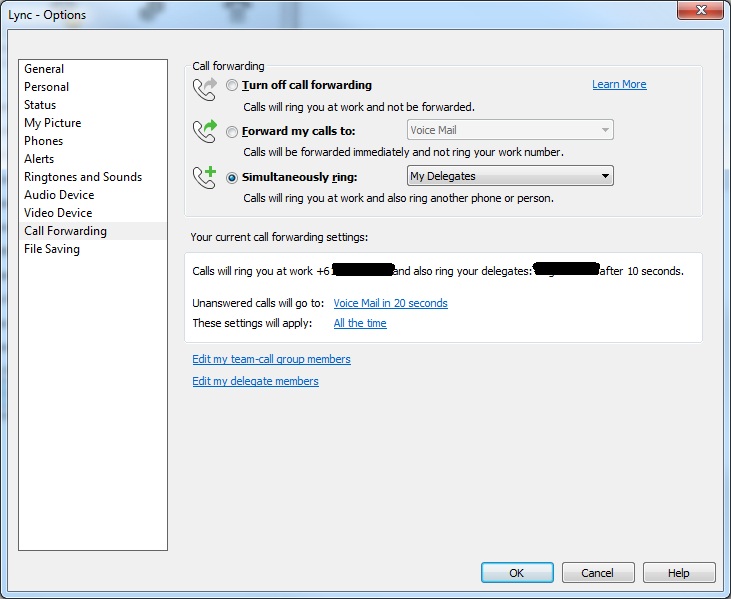The width and height of the screenshot is (731, 599).
Task: Click the turn off call forwarding phone icon
Action: [205, 90]
